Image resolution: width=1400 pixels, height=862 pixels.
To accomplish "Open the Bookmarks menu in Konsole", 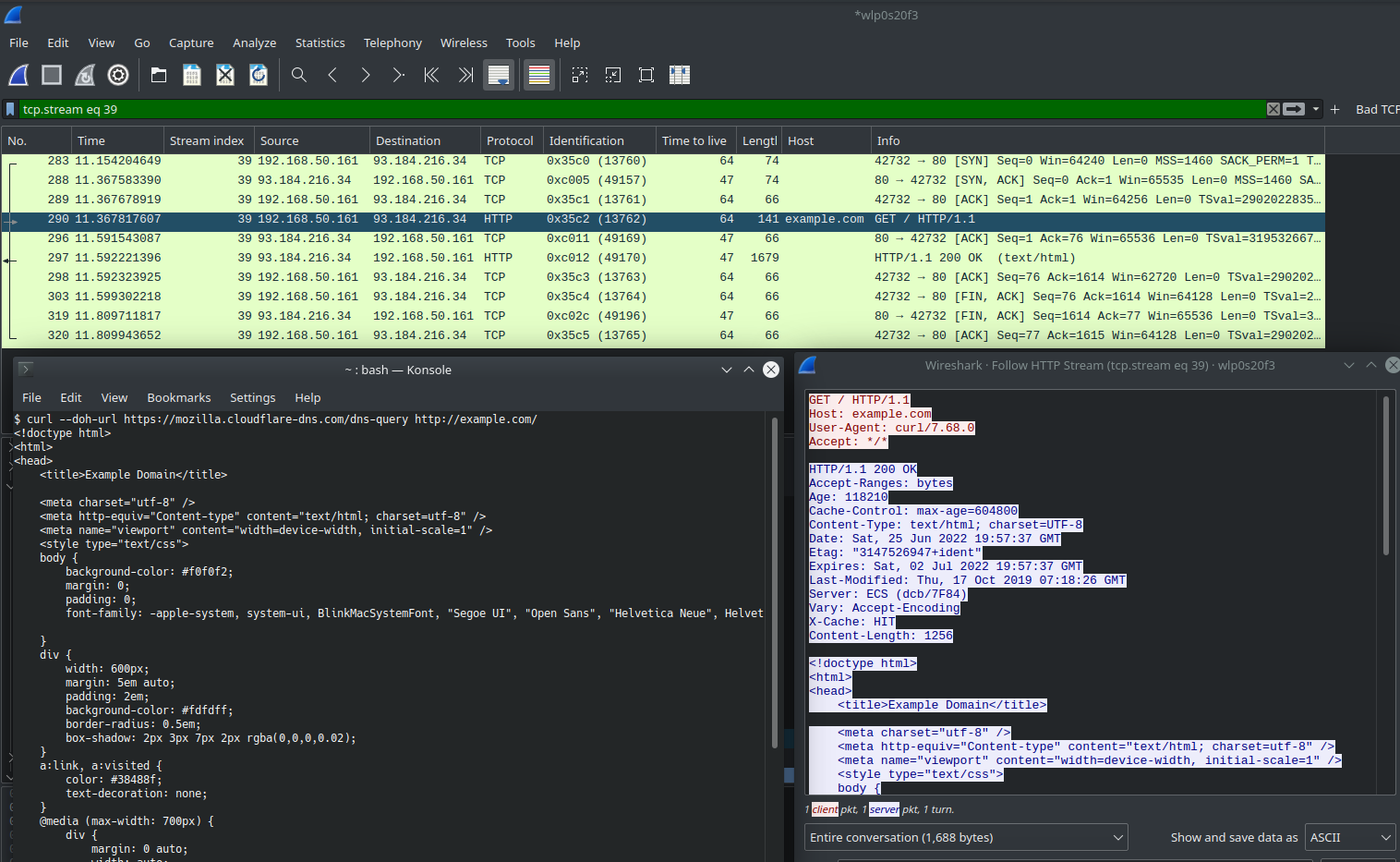I will point(179,398).
